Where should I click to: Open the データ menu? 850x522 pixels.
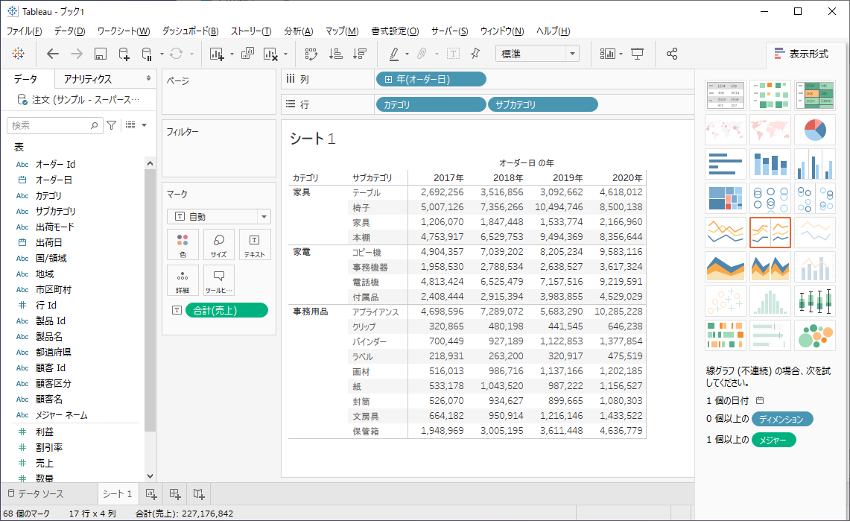(69, 31)
